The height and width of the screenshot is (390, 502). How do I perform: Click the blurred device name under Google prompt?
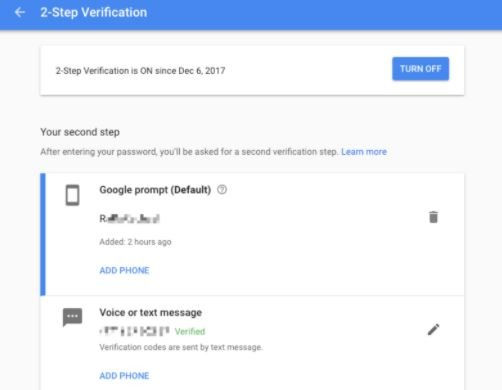pos(129,219)
